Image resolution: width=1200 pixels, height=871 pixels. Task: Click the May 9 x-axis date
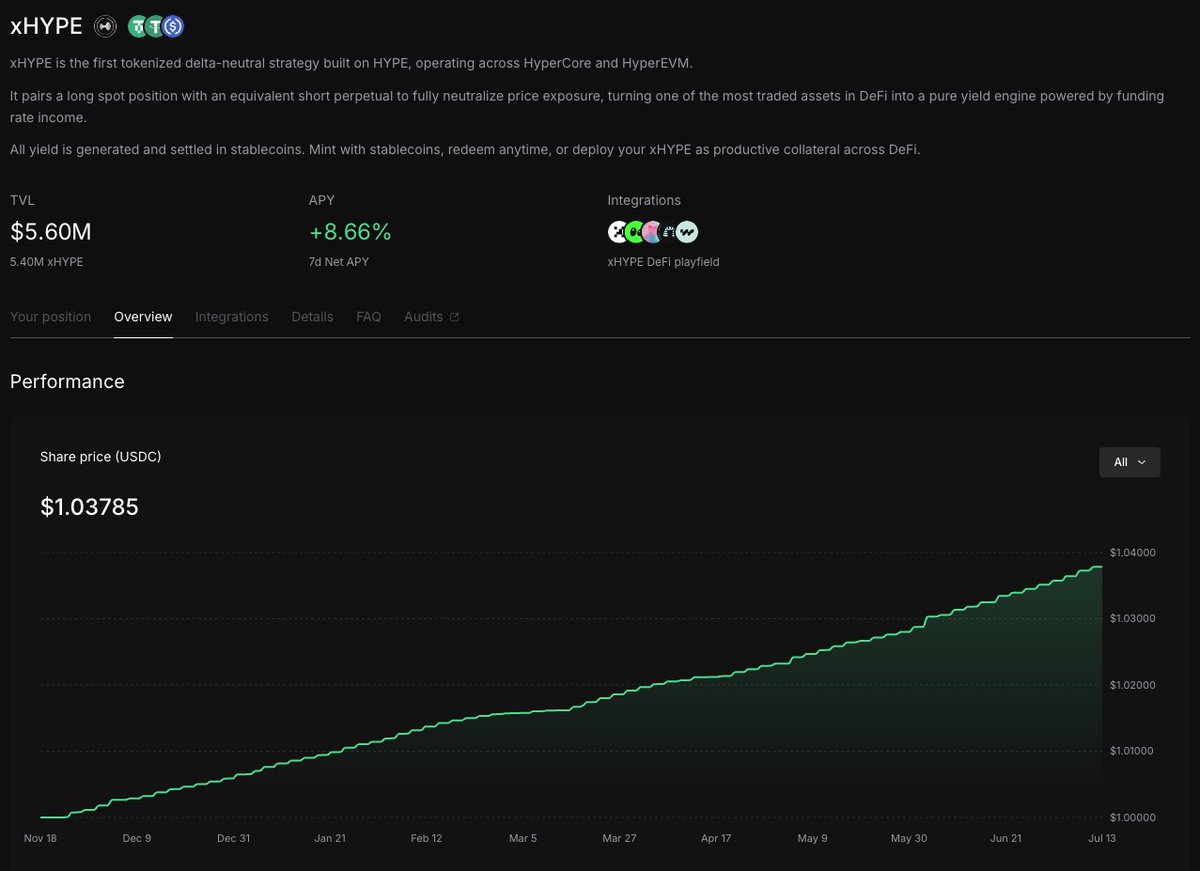812,838
